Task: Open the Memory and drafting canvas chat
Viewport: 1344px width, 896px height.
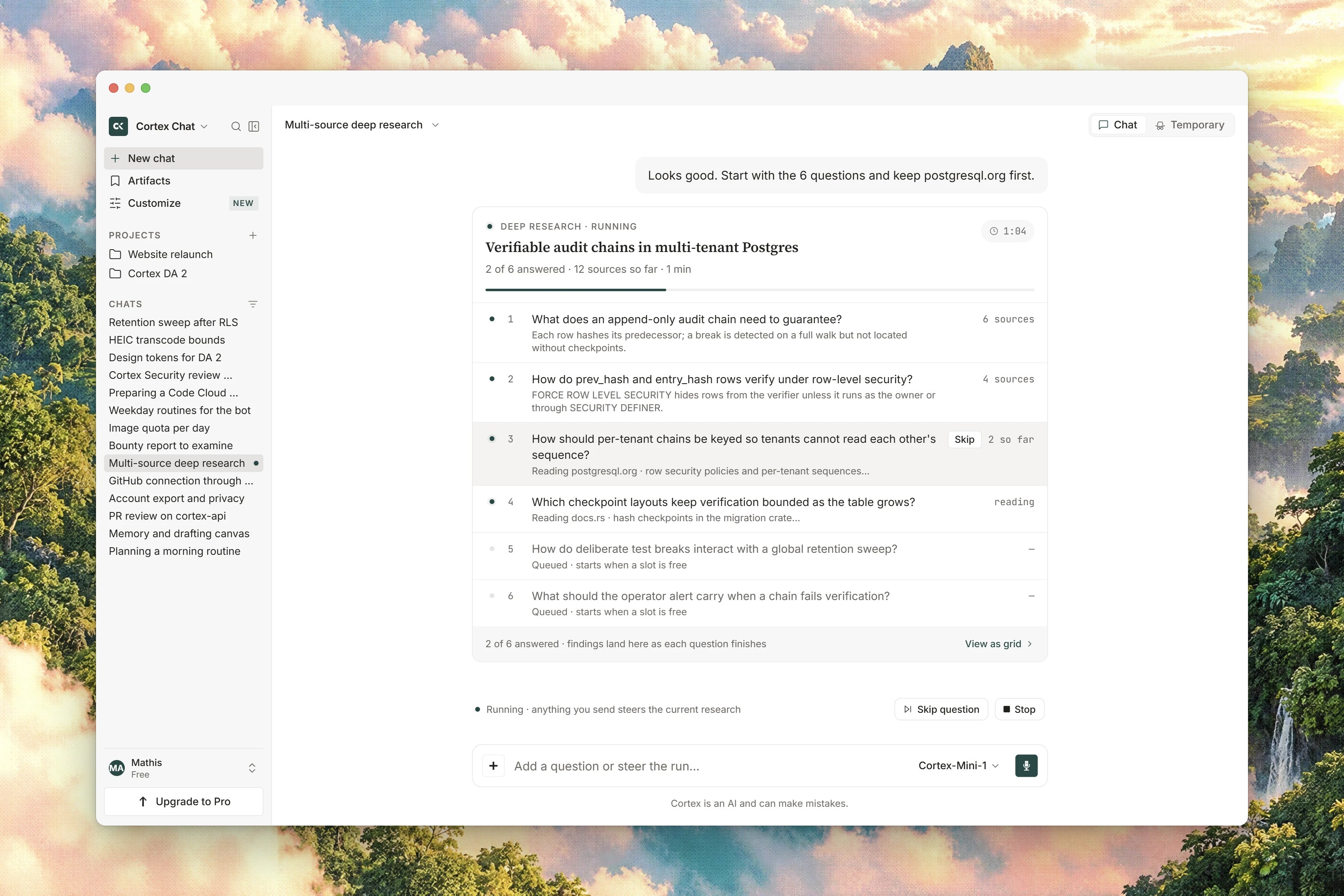Action: point(184,534)
